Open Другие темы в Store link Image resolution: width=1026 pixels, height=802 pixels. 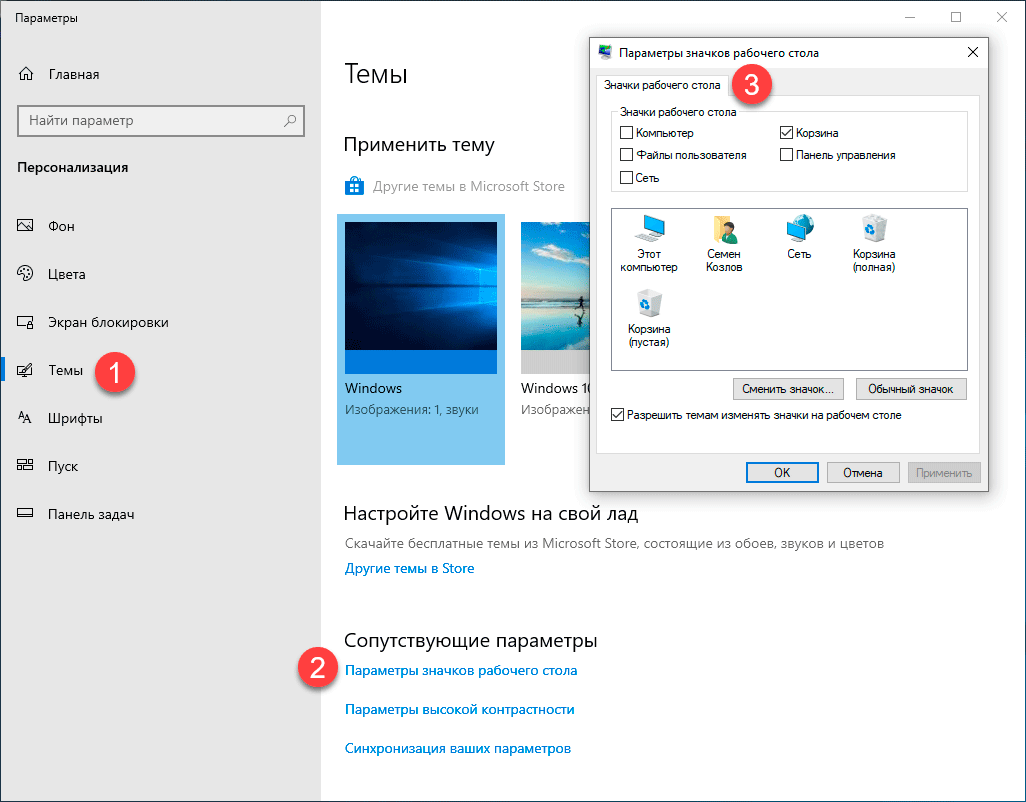(x=410, y=568)
